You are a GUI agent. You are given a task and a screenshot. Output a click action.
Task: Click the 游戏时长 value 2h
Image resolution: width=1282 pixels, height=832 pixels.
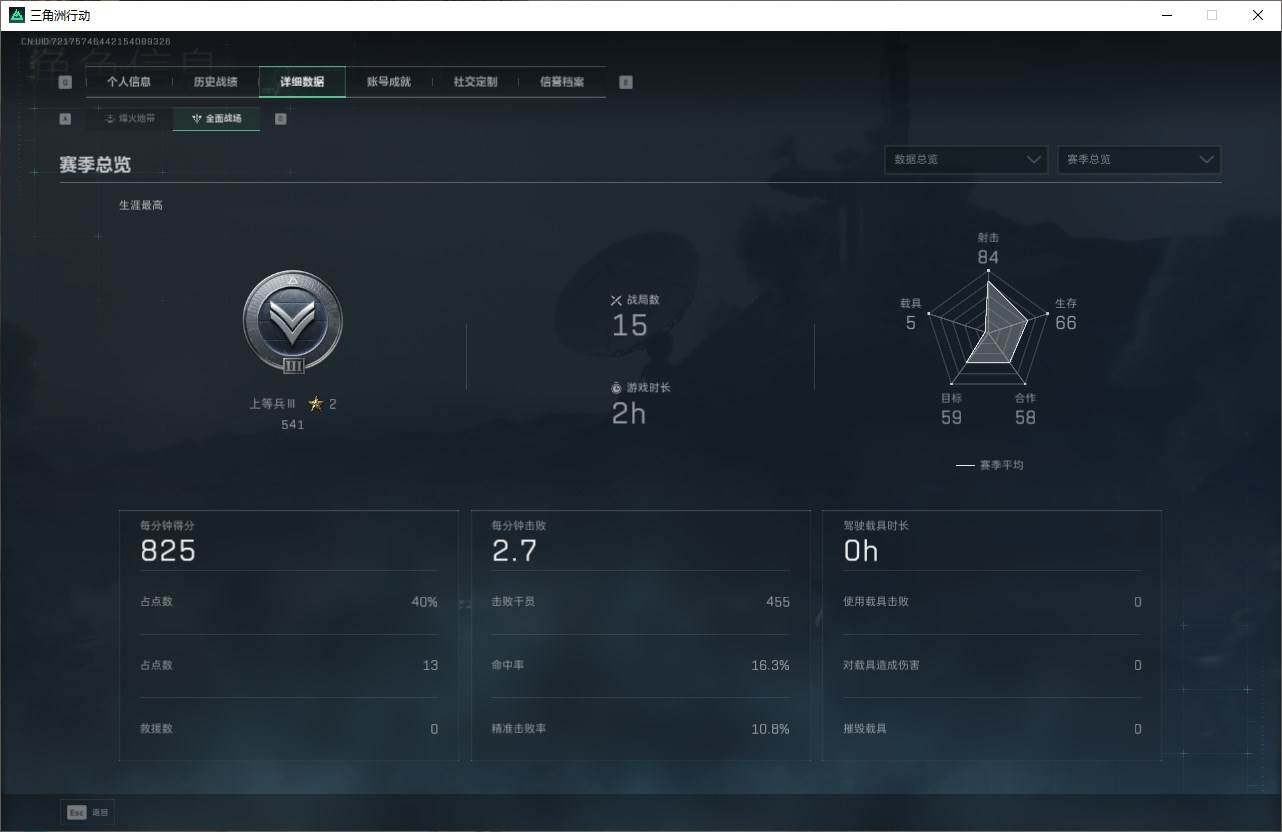click(629, 413)
